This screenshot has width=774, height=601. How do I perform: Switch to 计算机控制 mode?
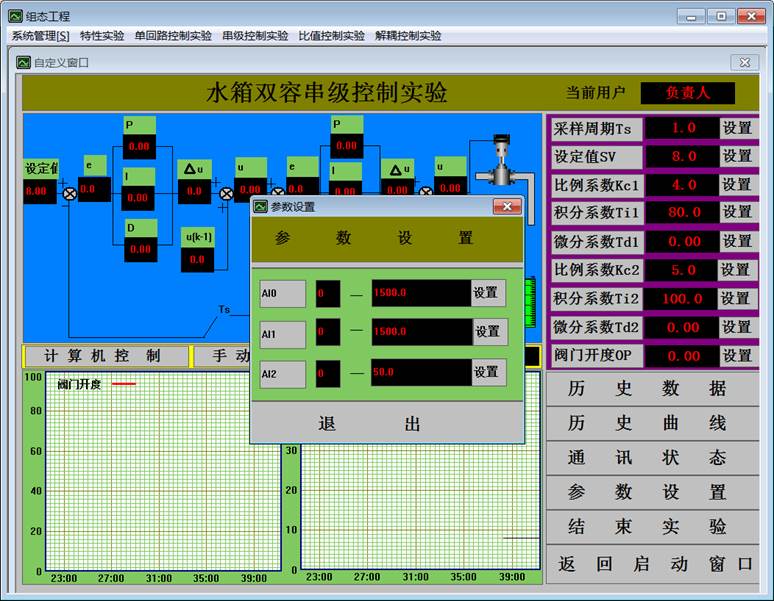(104, 356)
